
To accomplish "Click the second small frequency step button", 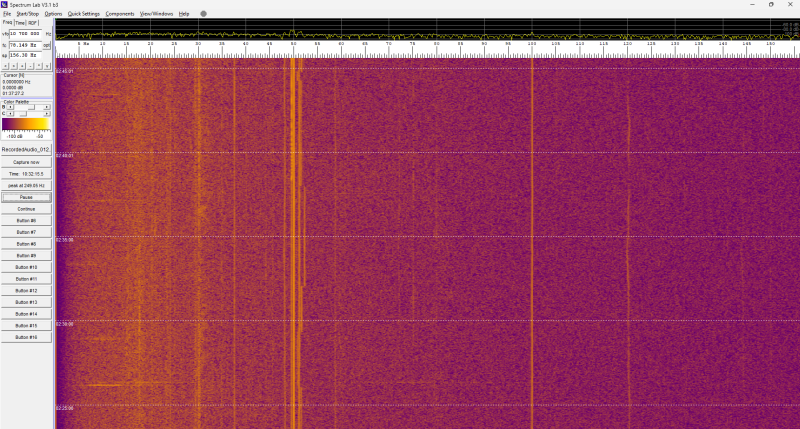I will pyautogui.click(x=14, y=66).
